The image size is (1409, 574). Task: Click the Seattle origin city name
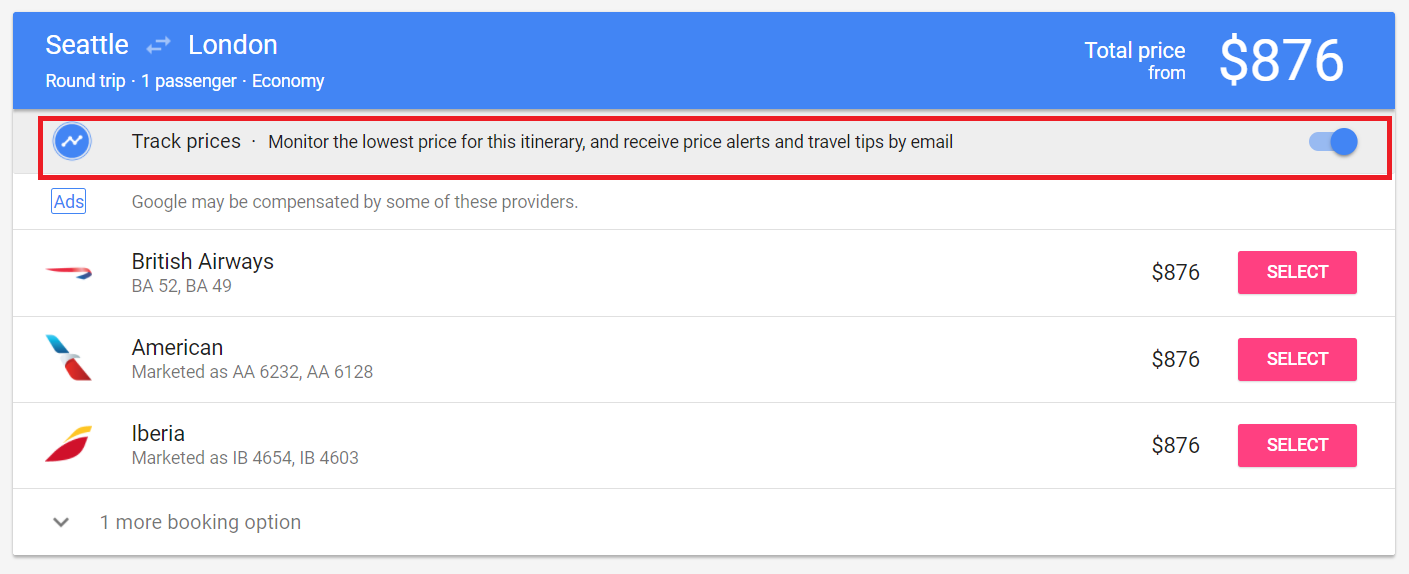point(87,45)
